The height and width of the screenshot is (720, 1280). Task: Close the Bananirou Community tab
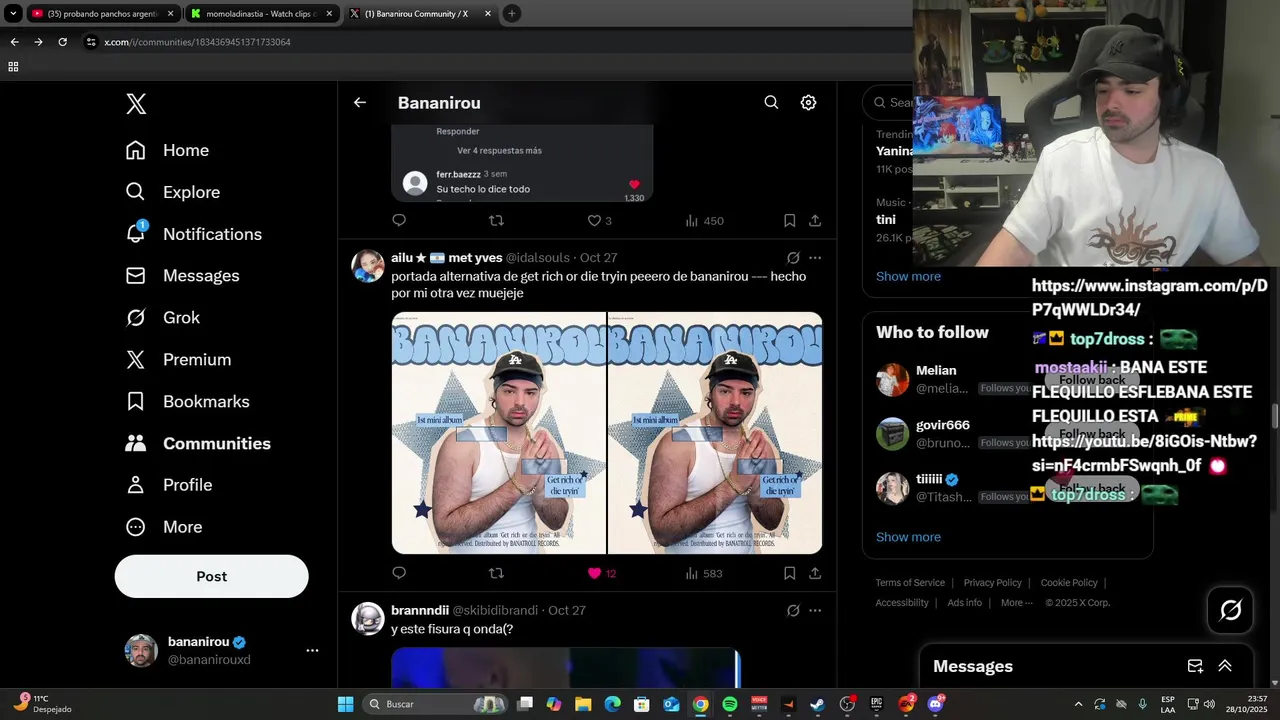(x=488, y=14)
